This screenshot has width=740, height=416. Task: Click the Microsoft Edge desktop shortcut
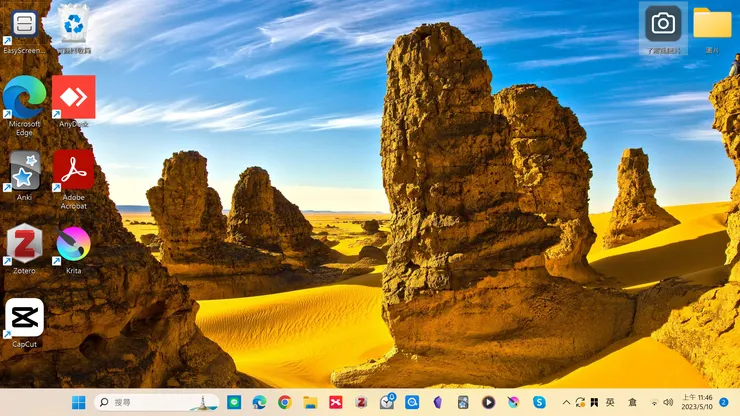[x=25, y=106]
